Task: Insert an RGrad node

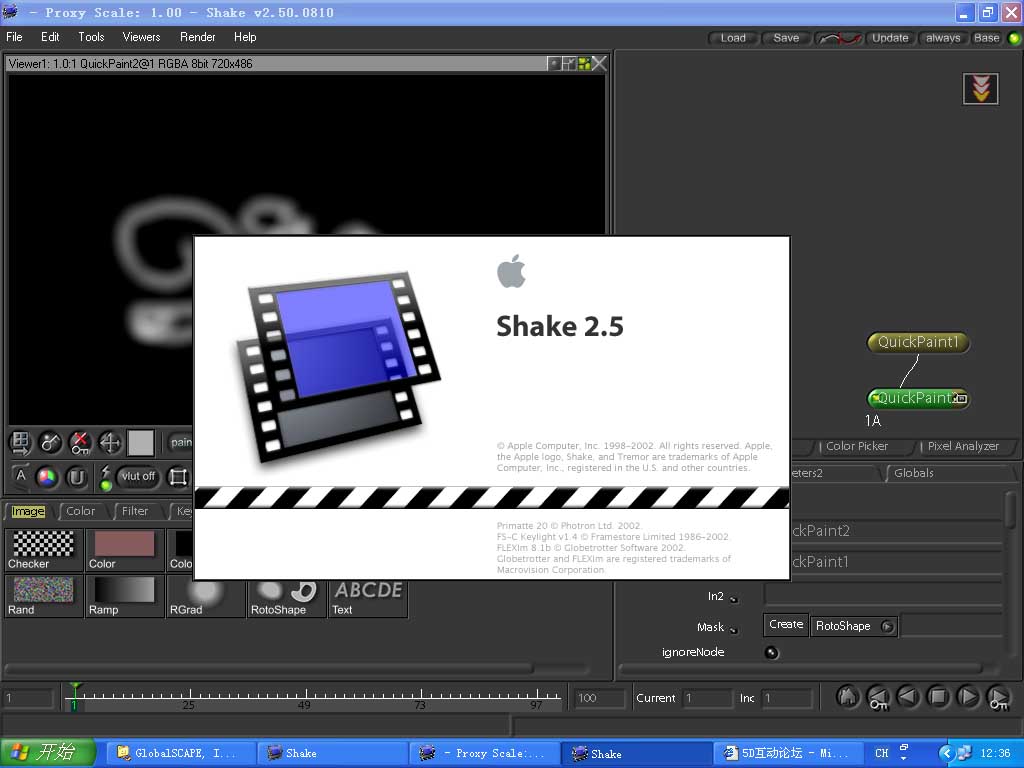Action: pyautogui.click(x=205, y=598)
